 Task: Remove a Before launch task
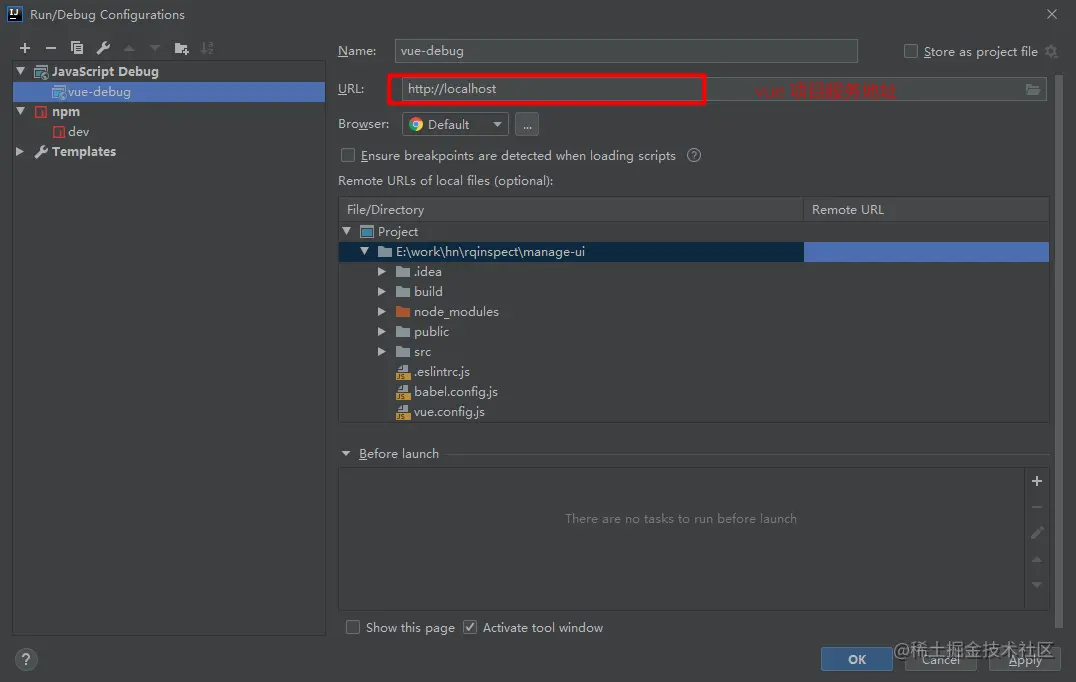click(x=1037, y=507)
